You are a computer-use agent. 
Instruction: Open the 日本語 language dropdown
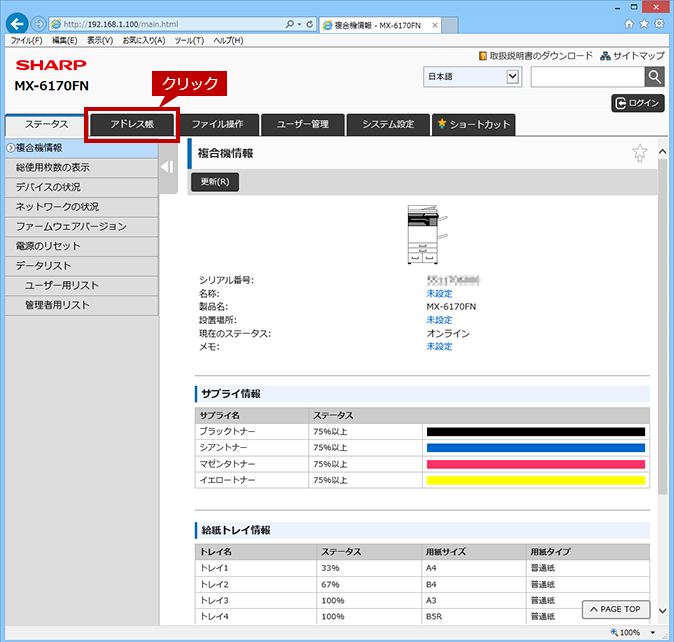coord(472,77)
